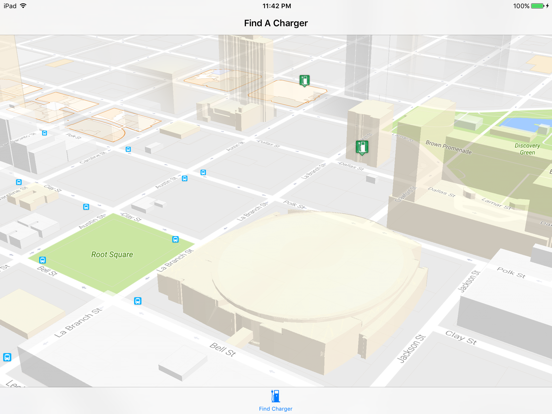Tap the transit stop icon at Root Square's Bell St corner
The width and height of the screenshot is (552, 414).
pos(42,260)
